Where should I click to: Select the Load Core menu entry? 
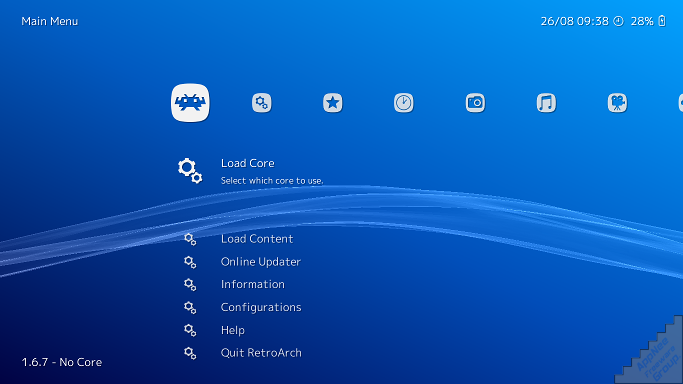247,163
